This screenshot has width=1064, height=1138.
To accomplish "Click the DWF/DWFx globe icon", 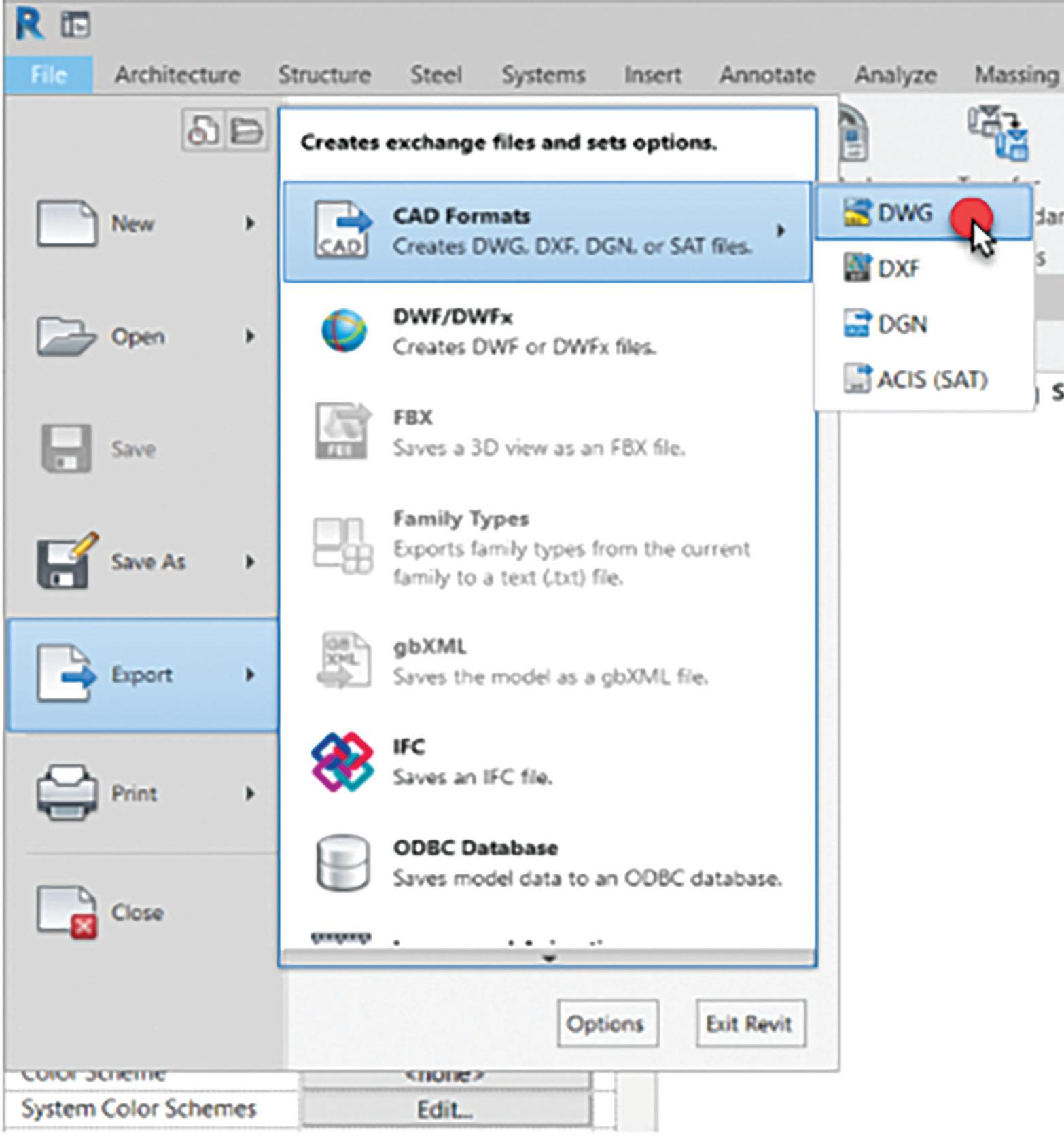I will pos(343,331).
